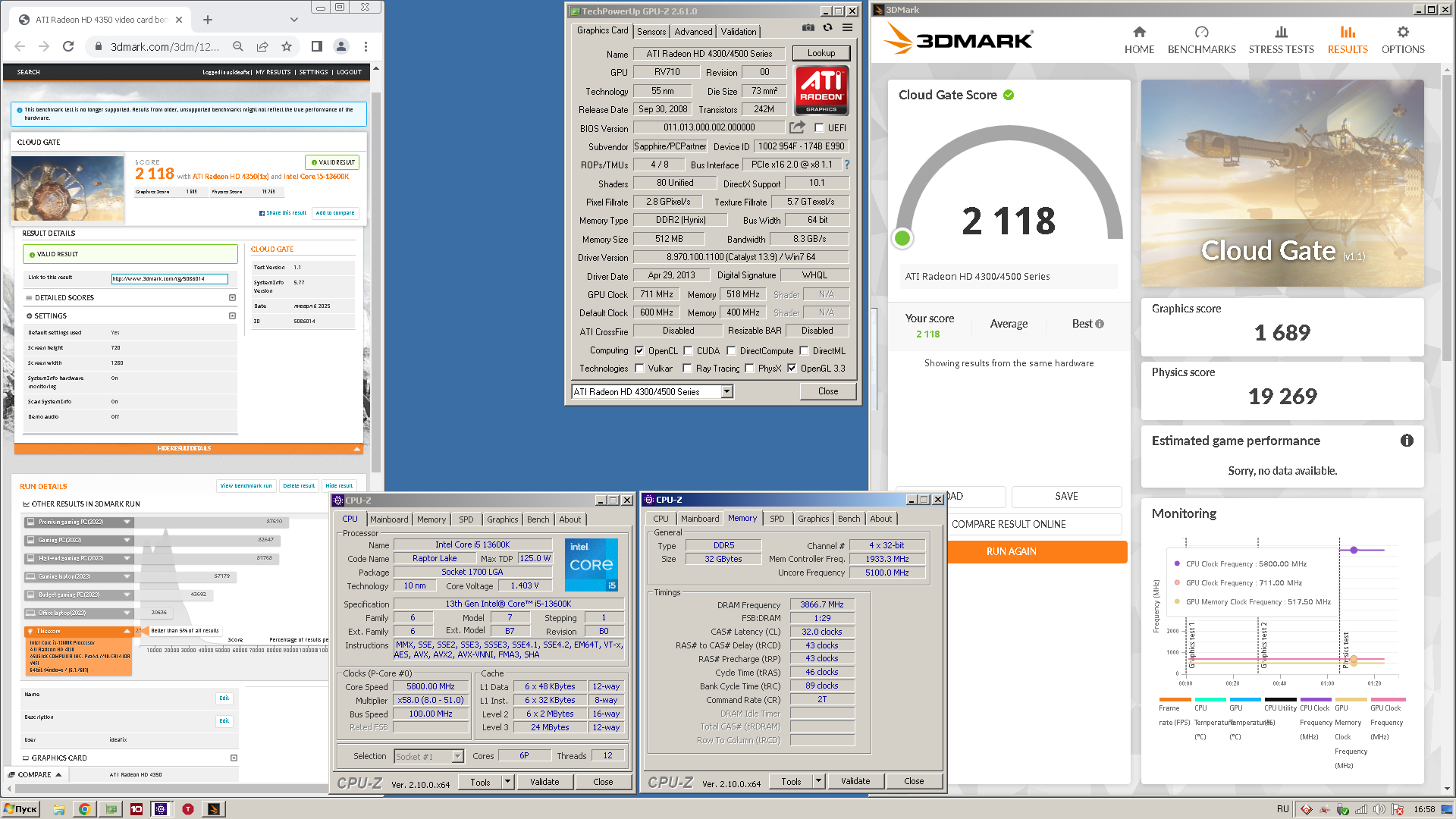
Task: Collapse the SETTINGS section on web page
Action: pyautogui.click(x=232, y=315)
